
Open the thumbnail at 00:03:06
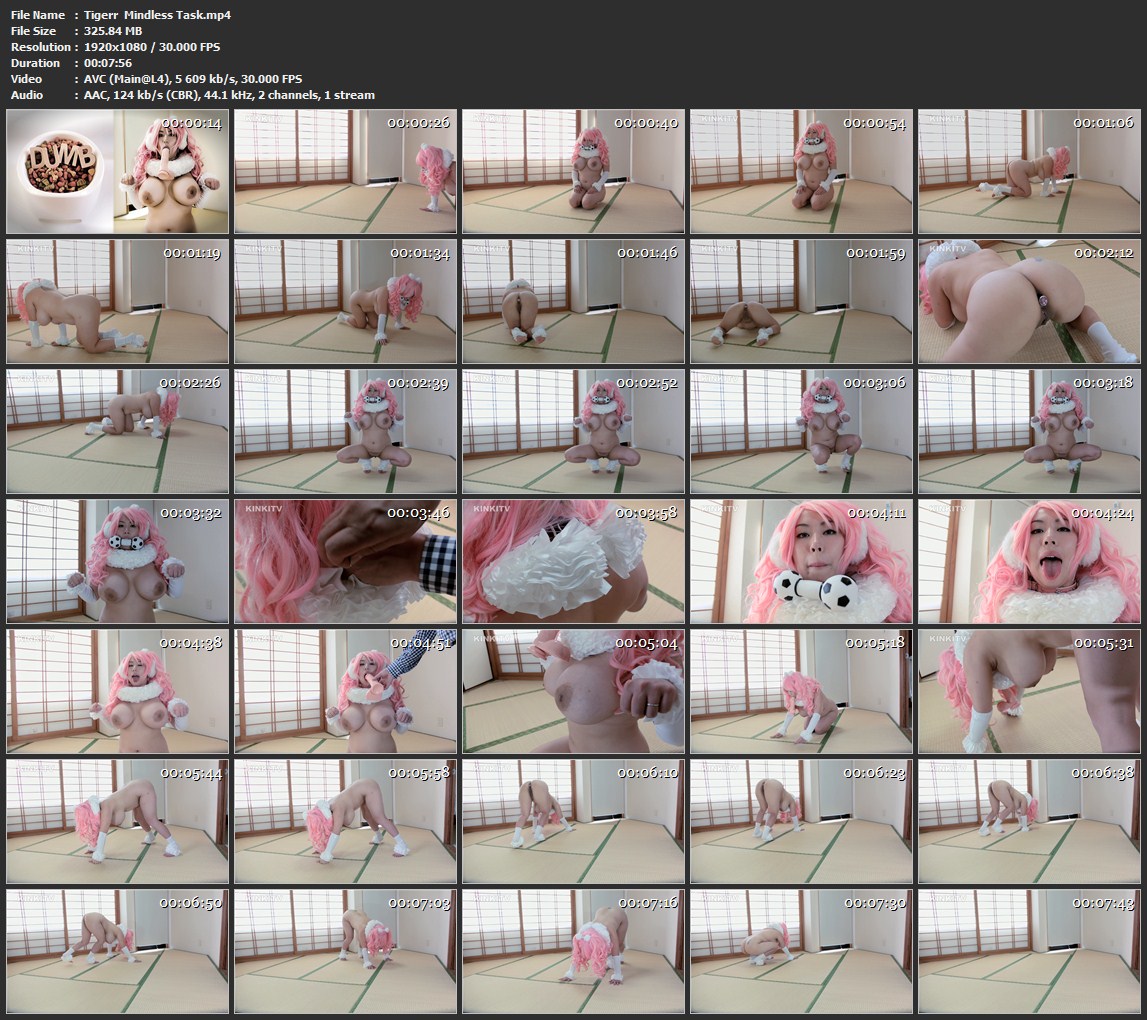pos(802,431)
